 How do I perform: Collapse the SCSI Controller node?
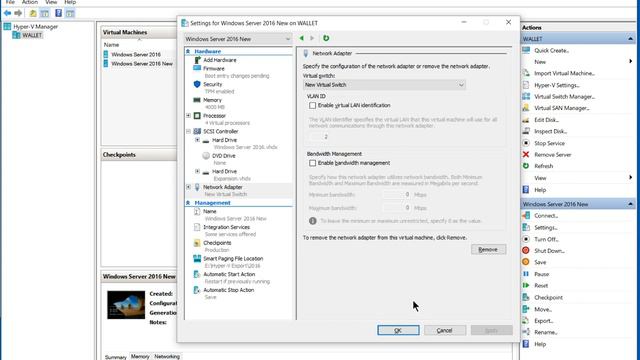[189, 131]
